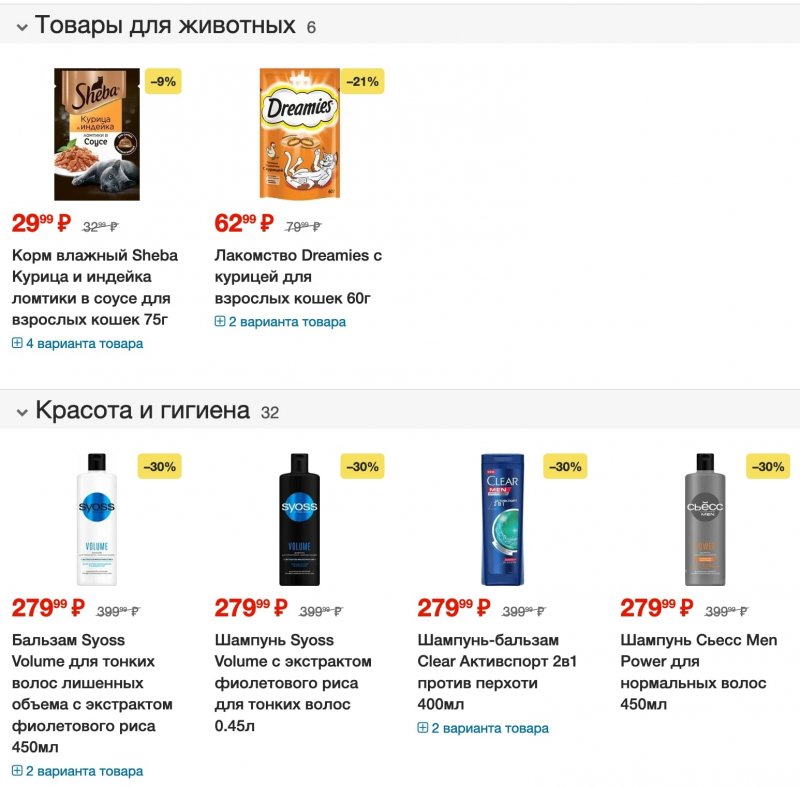This screenshot has width=800, height=787.
Task: Click the -30% badge on Clear shampoo
Action: pos(565,466)
